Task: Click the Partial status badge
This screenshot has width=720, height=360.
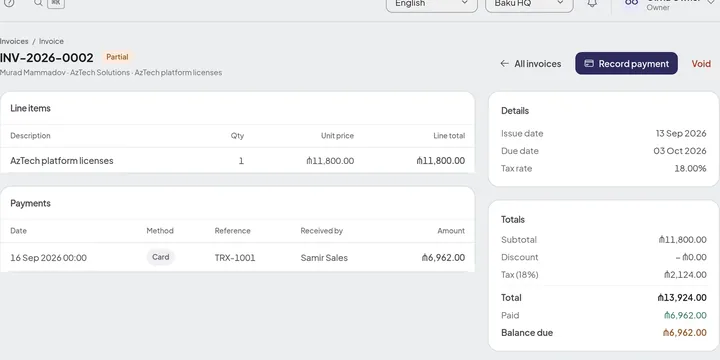Action: click(117, 57)
